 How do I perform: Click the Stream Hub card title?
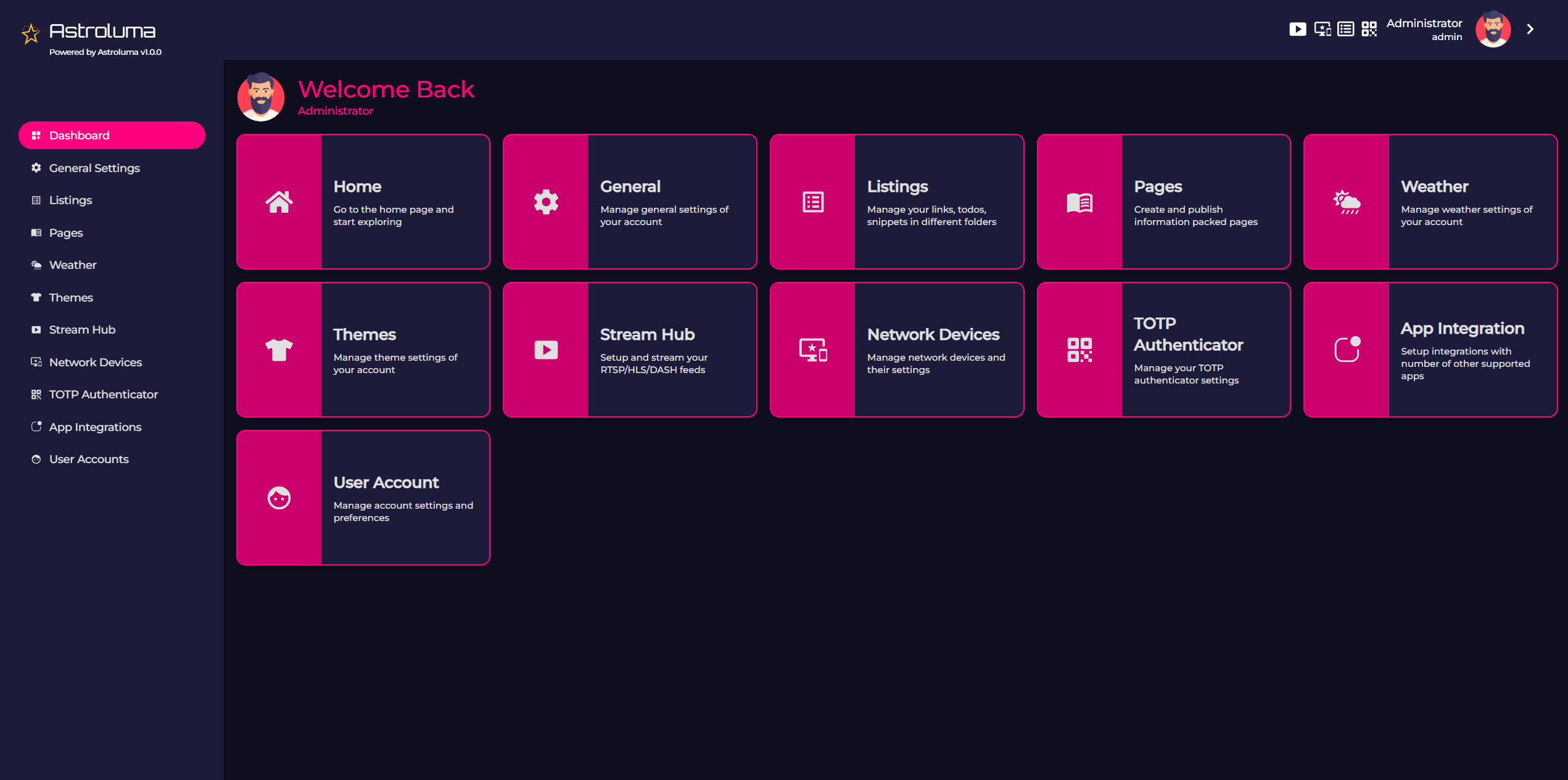(x=647, y=334)
